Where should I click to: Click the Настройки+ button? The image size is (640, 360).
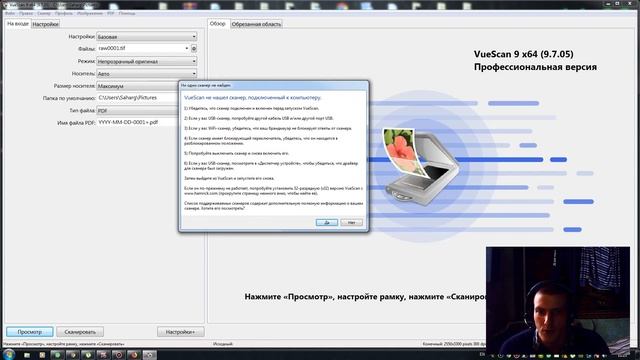[x=180, y=332]
